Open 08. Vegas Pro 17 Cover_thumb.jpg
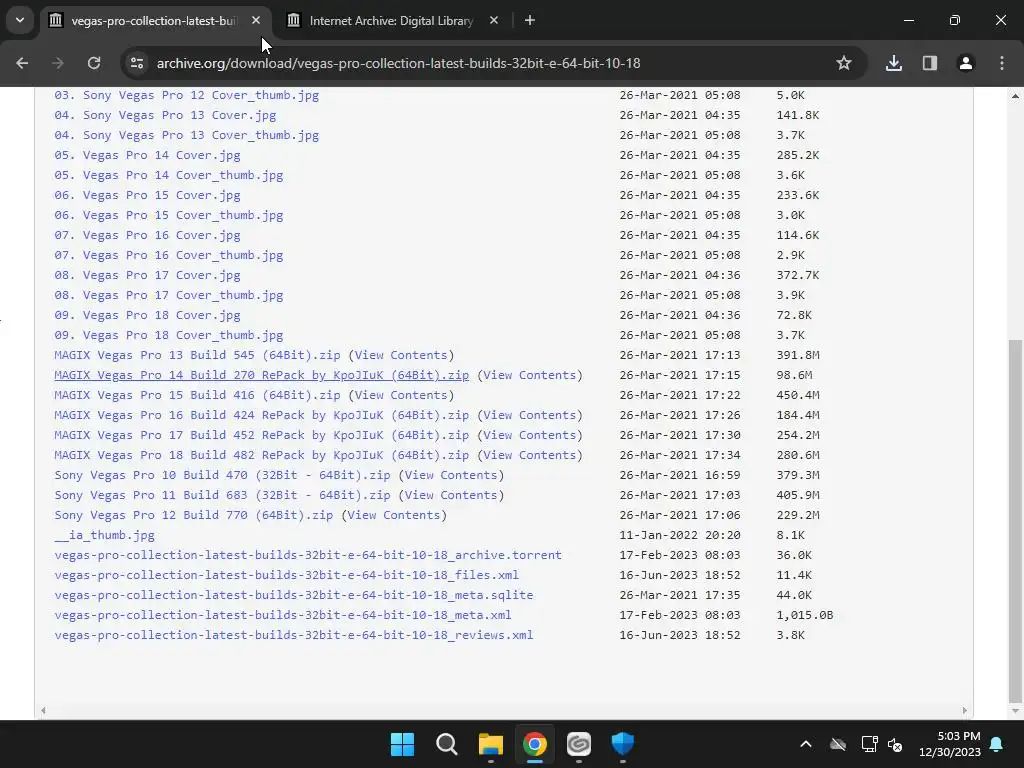This screenshot has height=768, width=1024. pos(168,295)
